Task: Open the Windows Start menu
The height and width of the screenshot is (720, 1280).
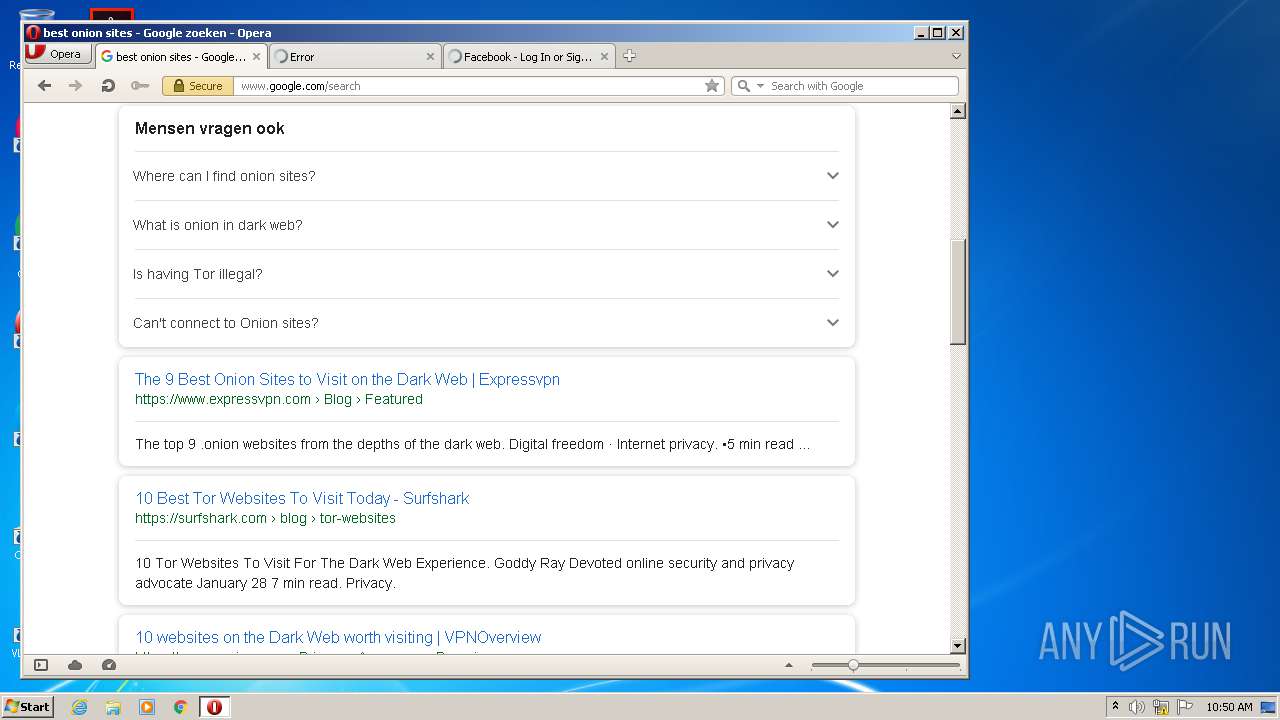Action: 27,706
